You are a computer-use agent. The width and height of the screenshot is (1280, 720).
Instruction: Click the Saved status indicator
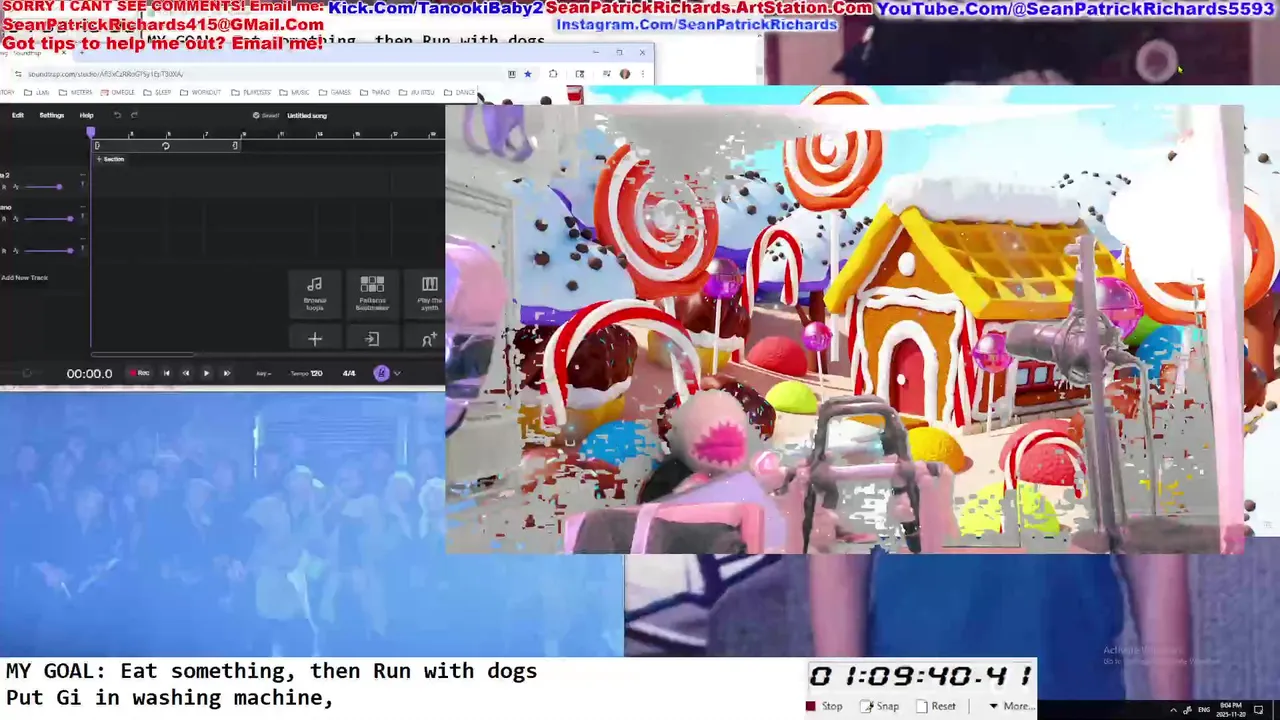point(266,115)
